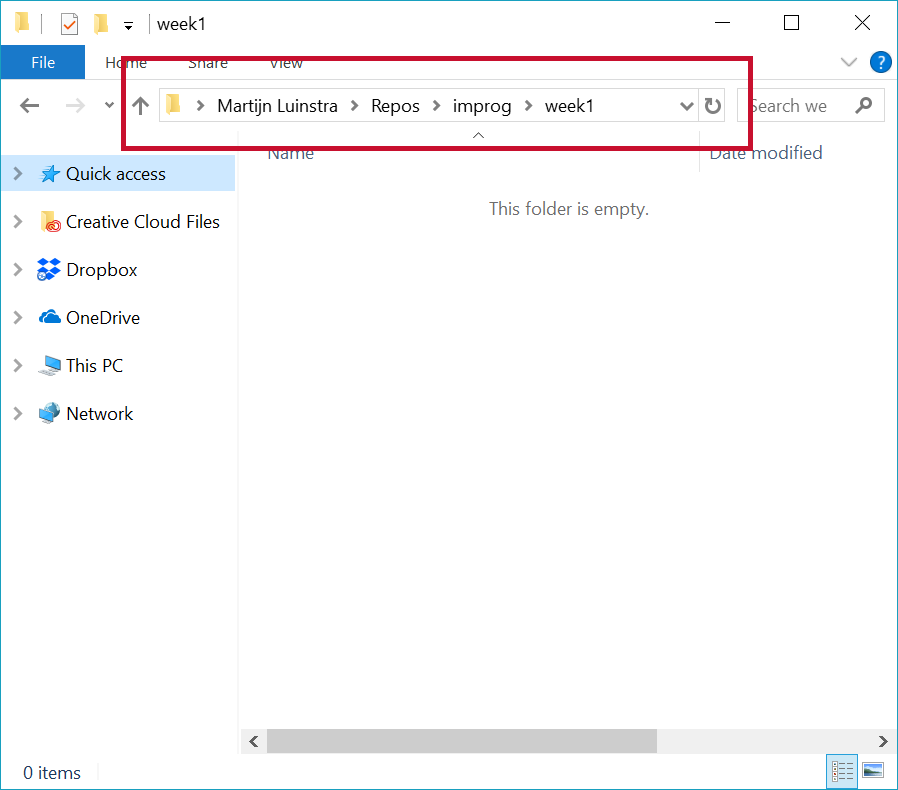Select the Details view icon in the status bar

tap(842, 771)
